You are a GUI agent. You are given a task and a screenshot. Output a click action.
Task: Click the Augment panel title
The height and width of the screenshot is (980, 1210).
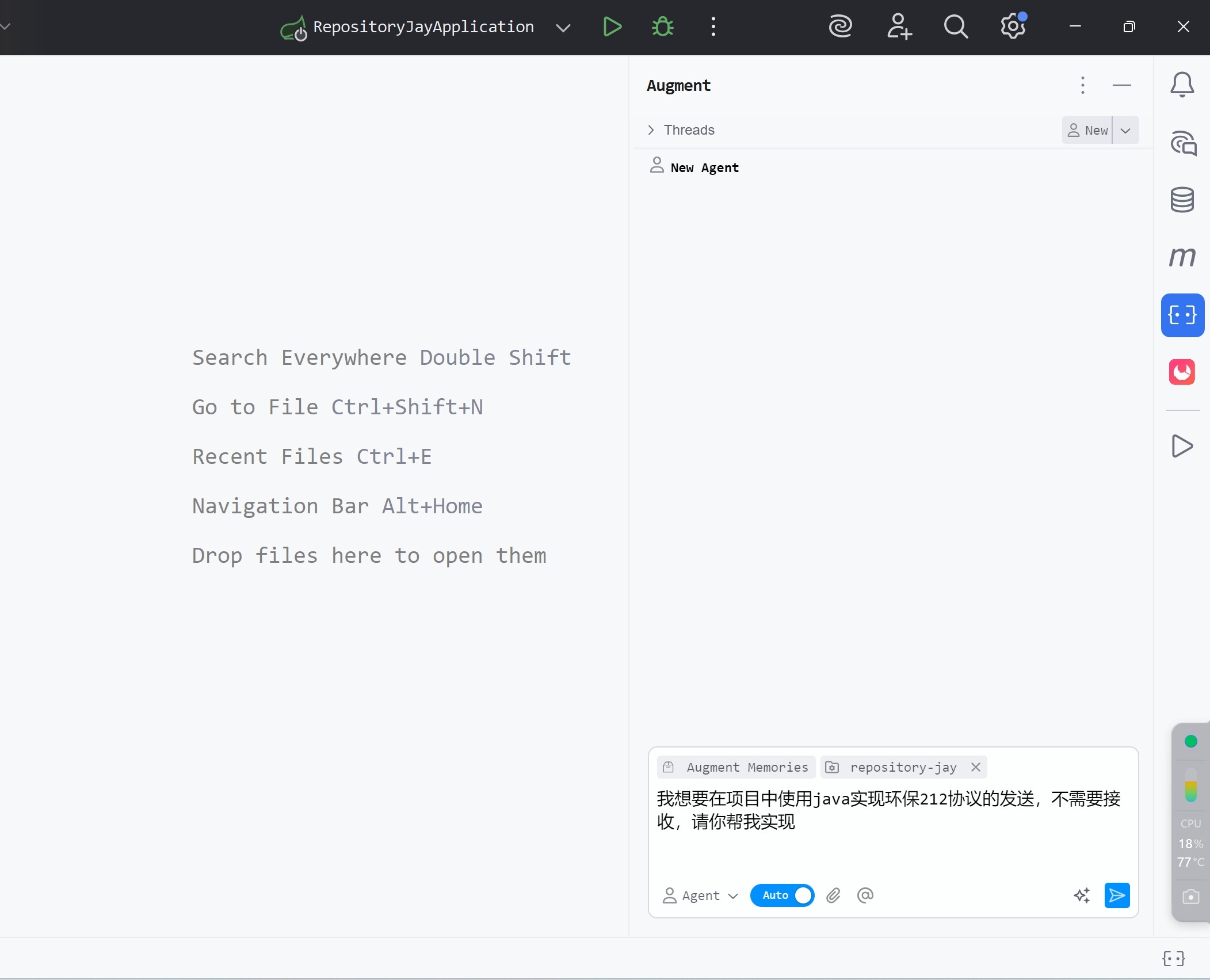pos(678,86)
